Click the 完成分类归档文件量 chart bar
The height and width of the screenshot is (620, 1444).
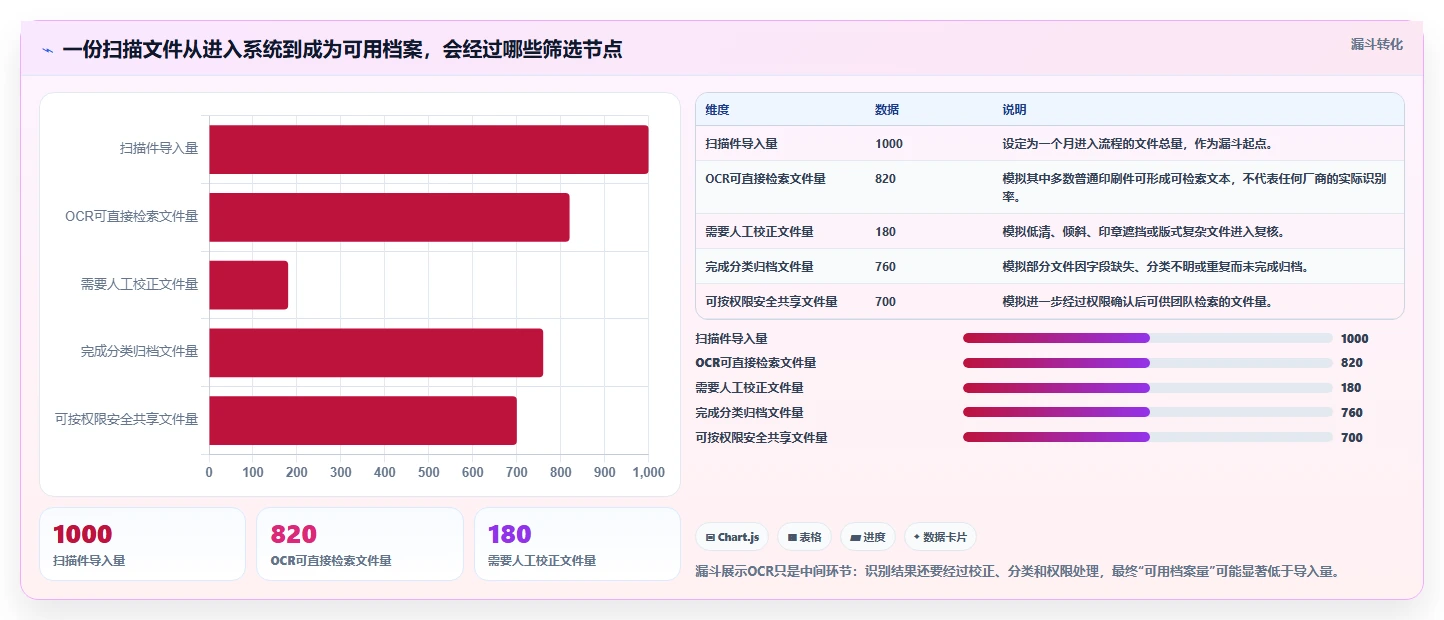click(376, 352)
